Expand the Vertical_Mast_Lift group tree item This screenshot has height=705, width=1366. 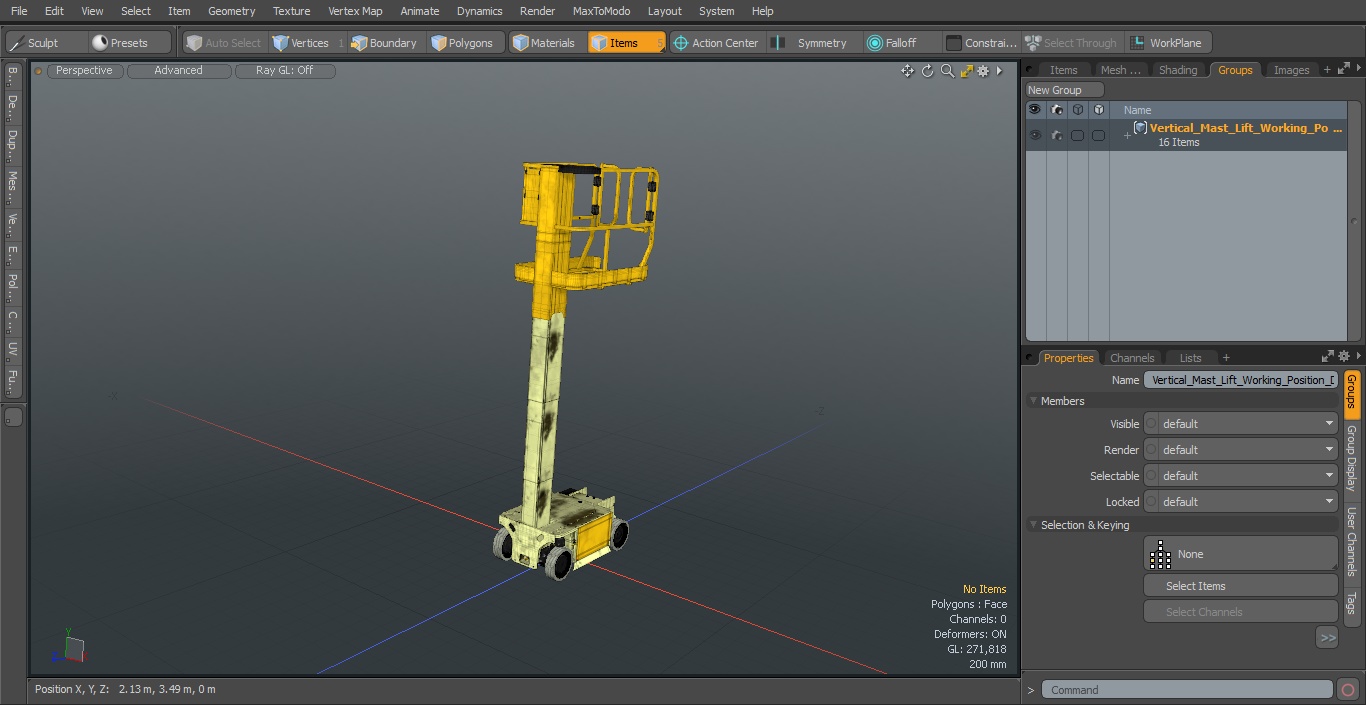[x=1127, y=135]
